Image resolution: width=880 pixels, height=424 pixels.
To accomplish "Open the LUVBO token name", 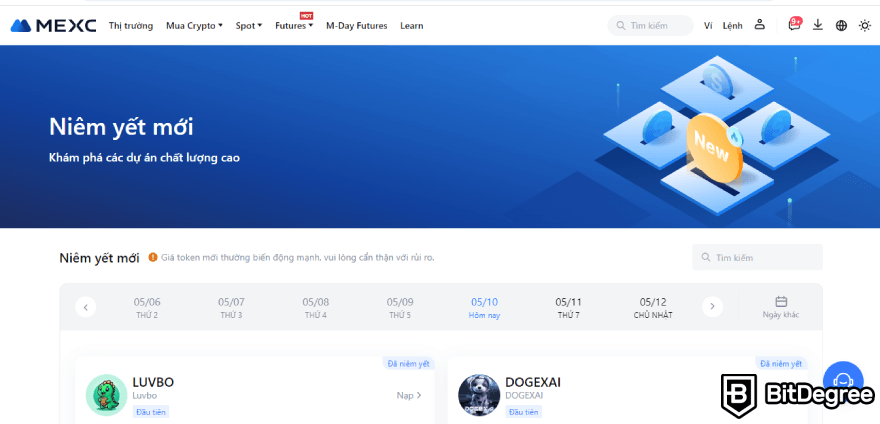I will coord(153,382).
